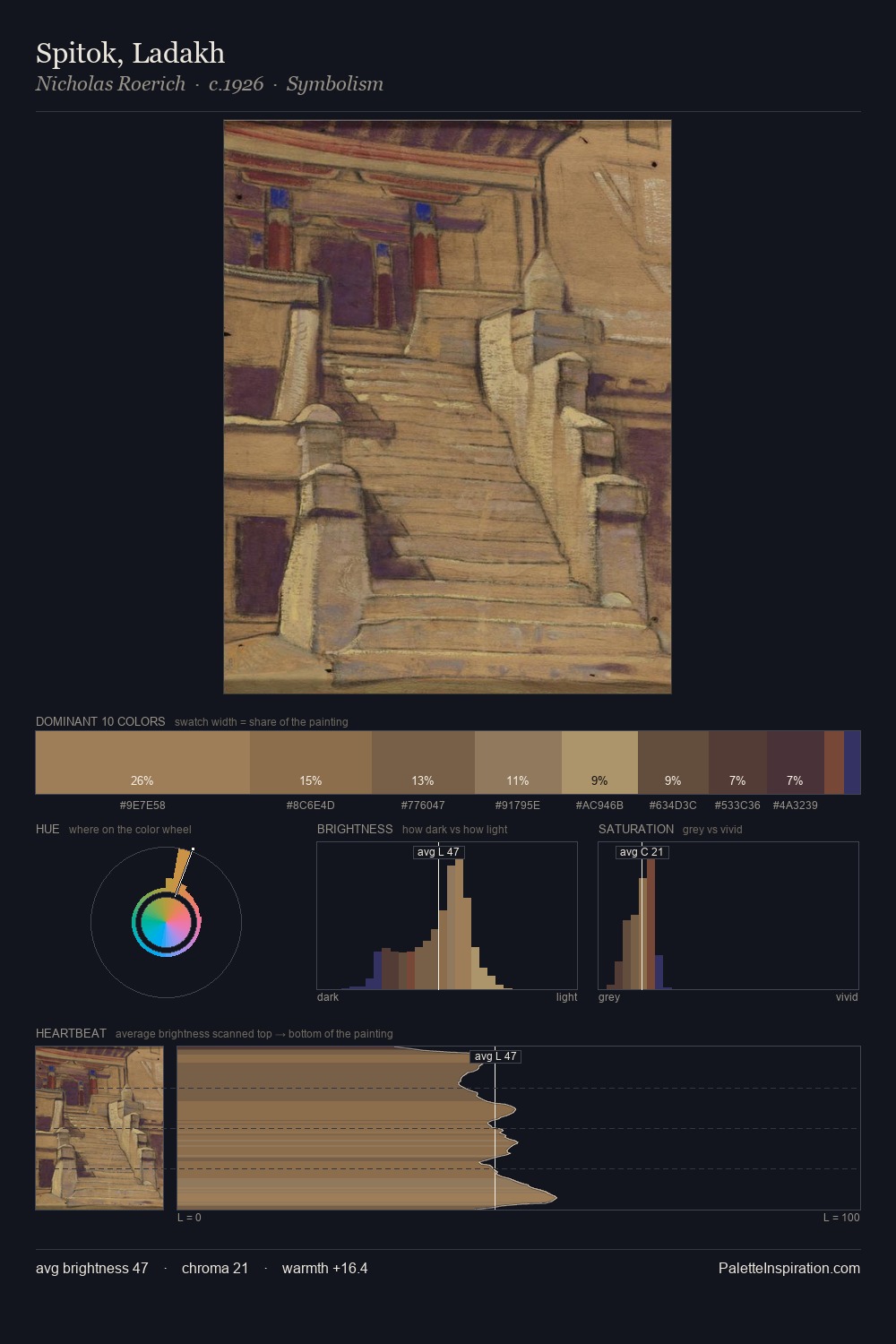Click the hex code #9E7E58 text

[x=142, y=805]
